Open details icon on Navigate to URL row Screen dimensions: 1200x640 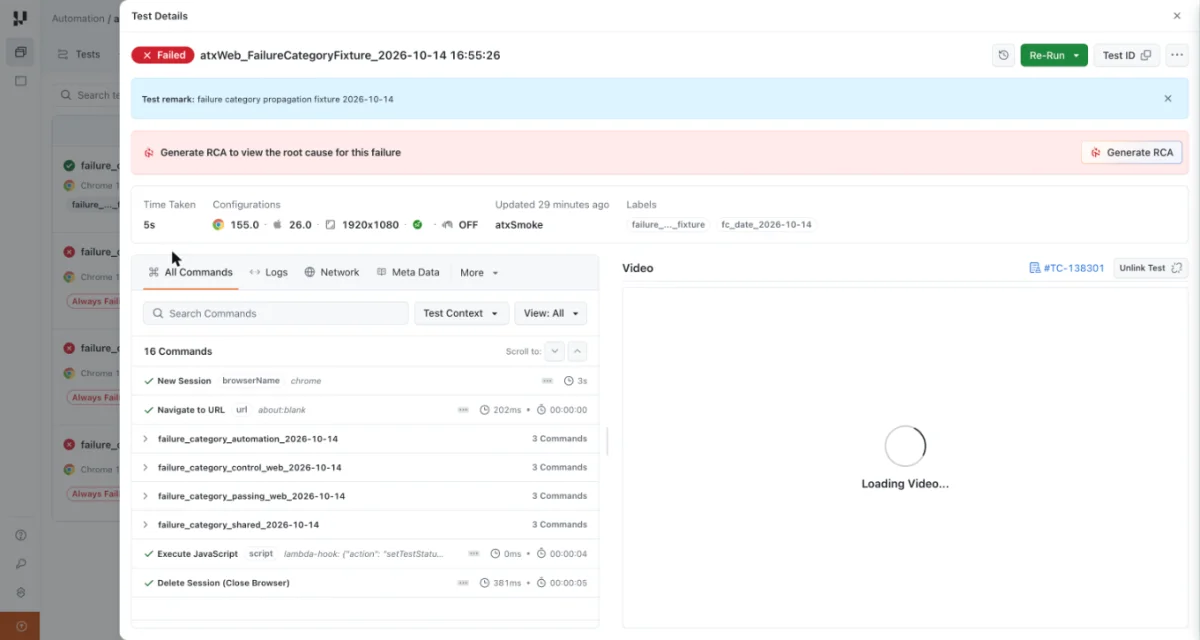coord(463,410)
